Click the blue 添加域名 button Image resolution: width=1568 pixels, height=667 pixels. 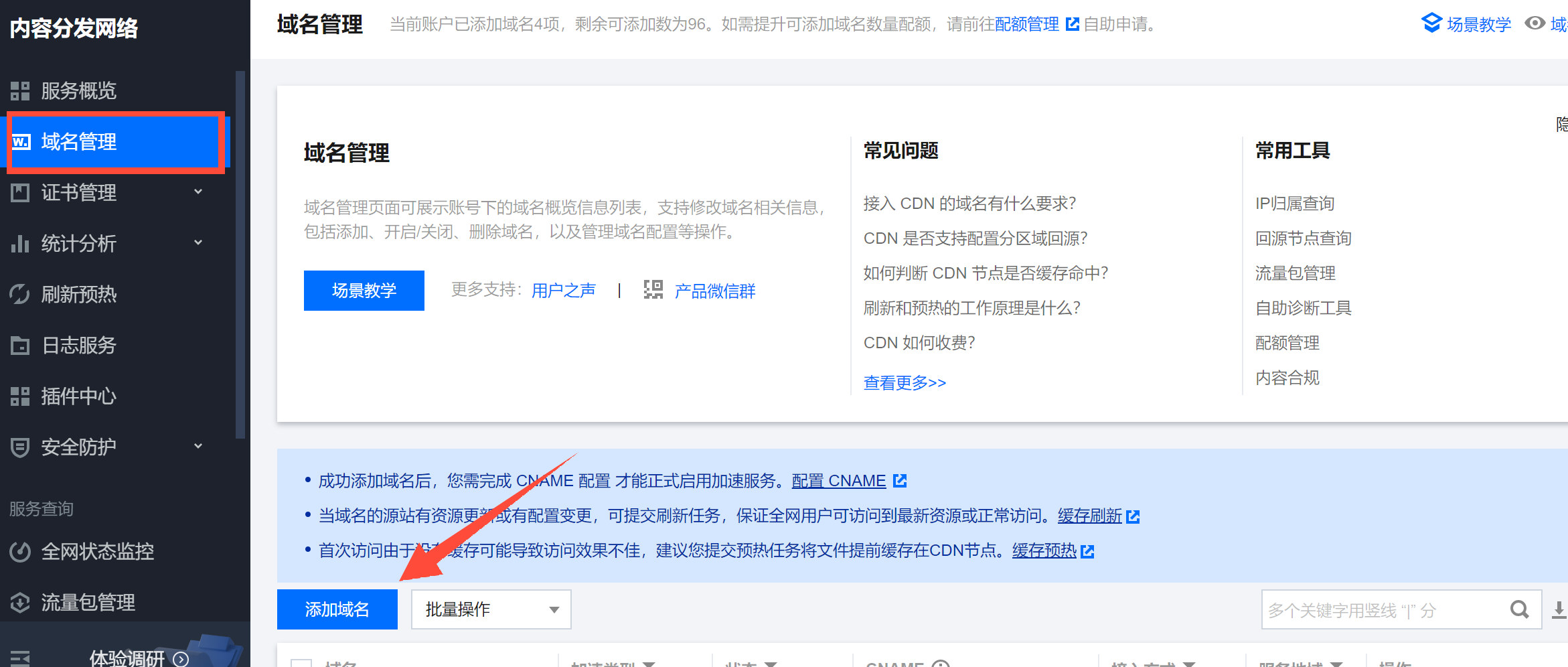click(x=337, y=609)
